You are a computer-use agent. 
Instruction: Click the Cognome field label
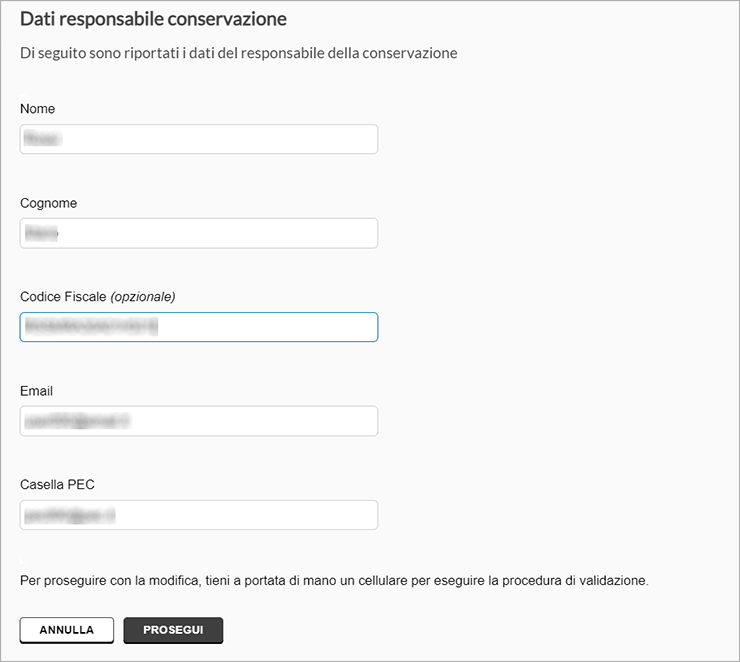point(48,203)
